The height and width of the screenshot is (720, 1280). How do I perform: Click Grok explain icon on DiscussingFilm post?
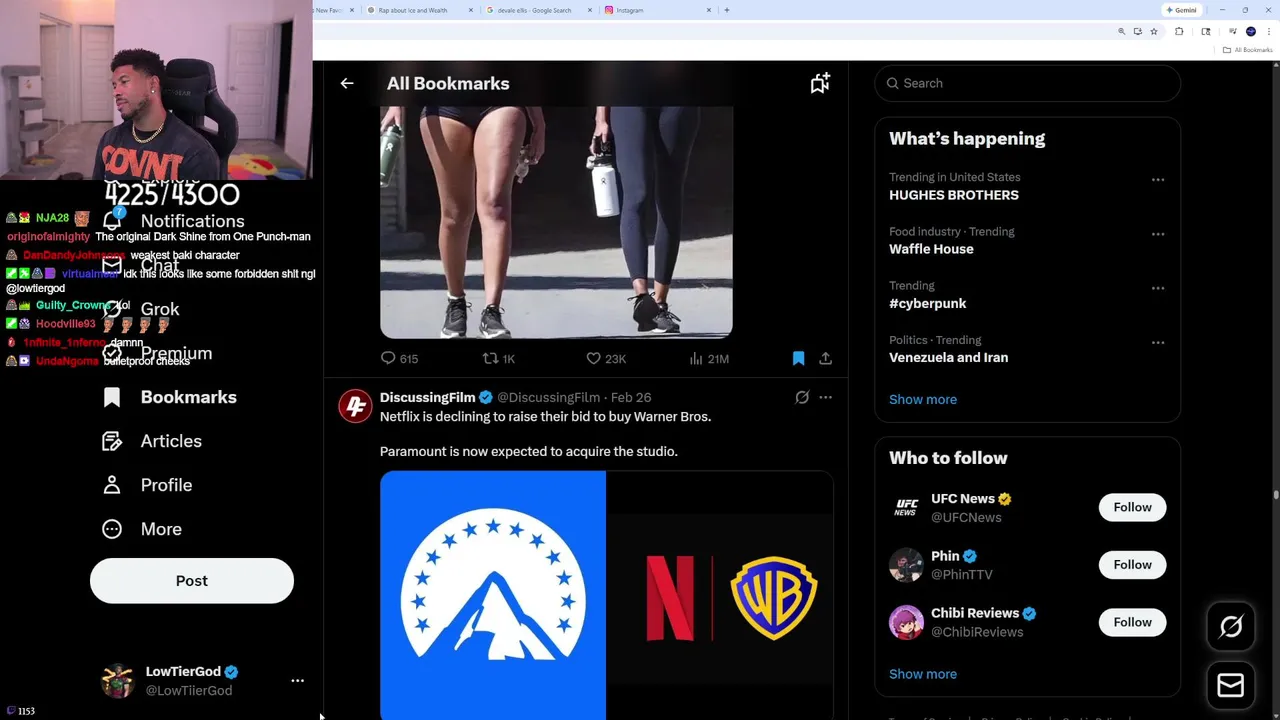coord(802,397)
